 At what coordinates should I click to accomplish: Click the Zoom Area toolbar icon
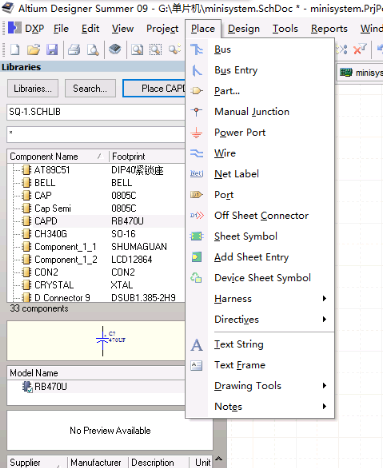pos(155,50)
